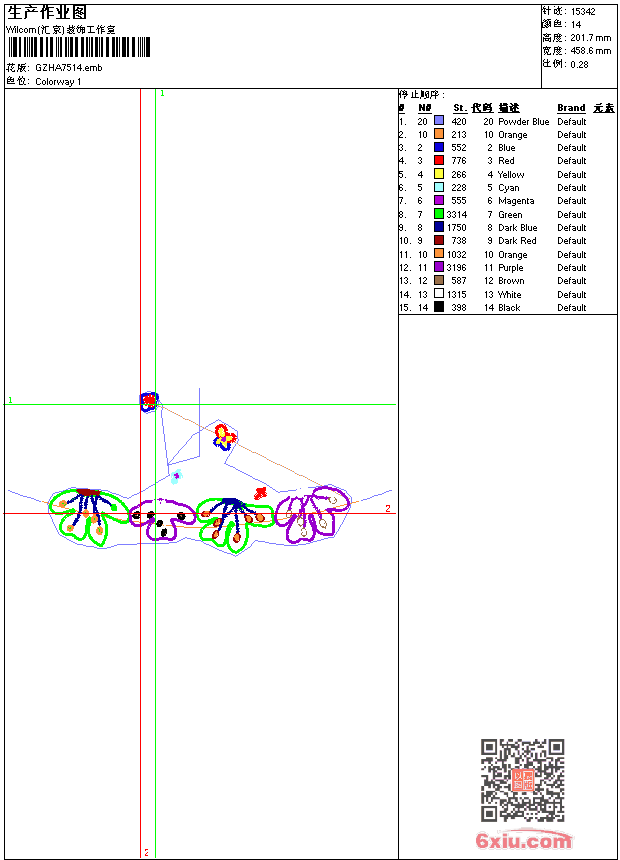The image size is (620, 860).
Task: Select the blue and red flower at top
Action: 149,400
